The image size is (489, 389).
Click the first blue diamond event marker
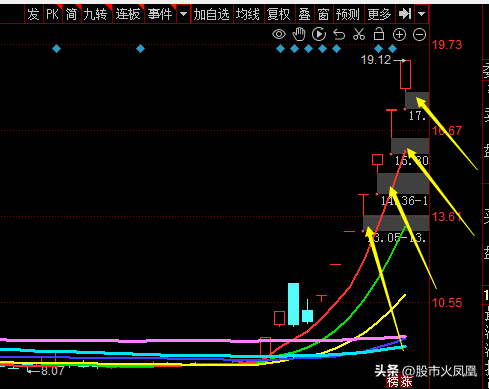tap(57, 49)
